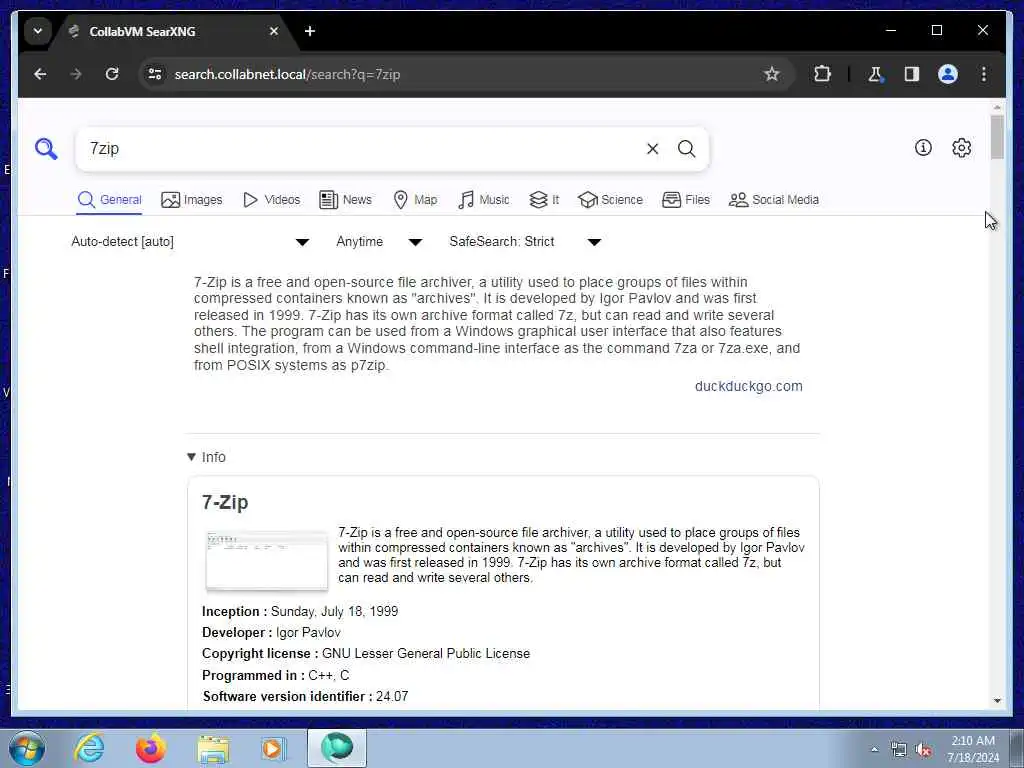1024x768 pixels.
Task: Click in the 7zip search field
Action: click(x=362, y=149)
